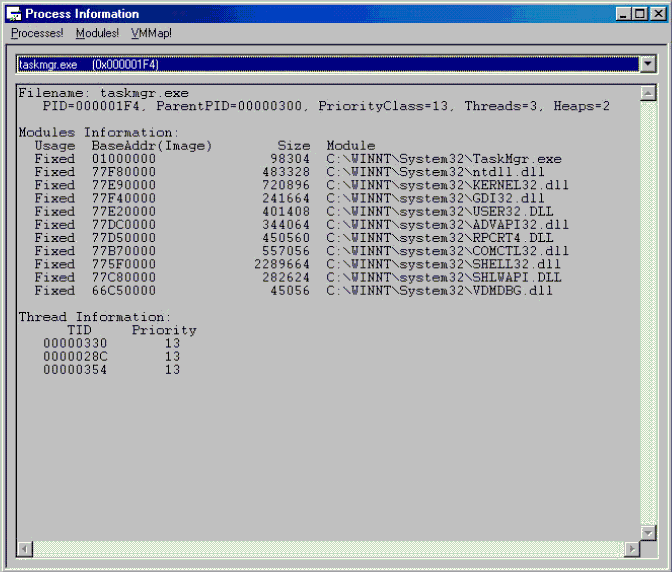This screenshot has width=672, height=572.
Task: Click the horizontal scrollbar track
Action: 329,549
